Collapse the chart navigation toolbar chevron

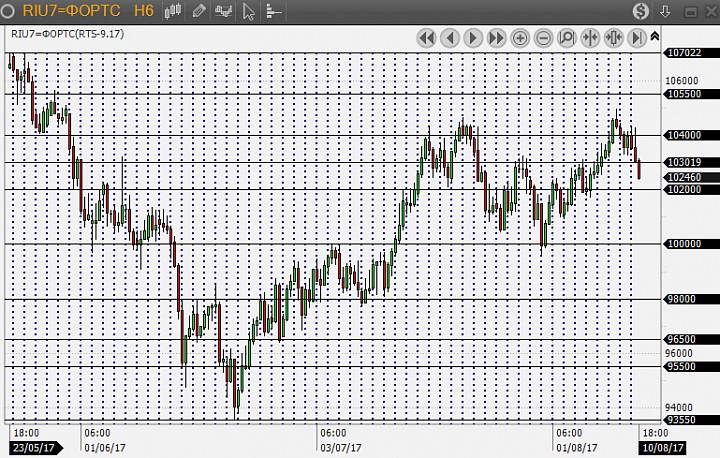(x=655, y=36)
